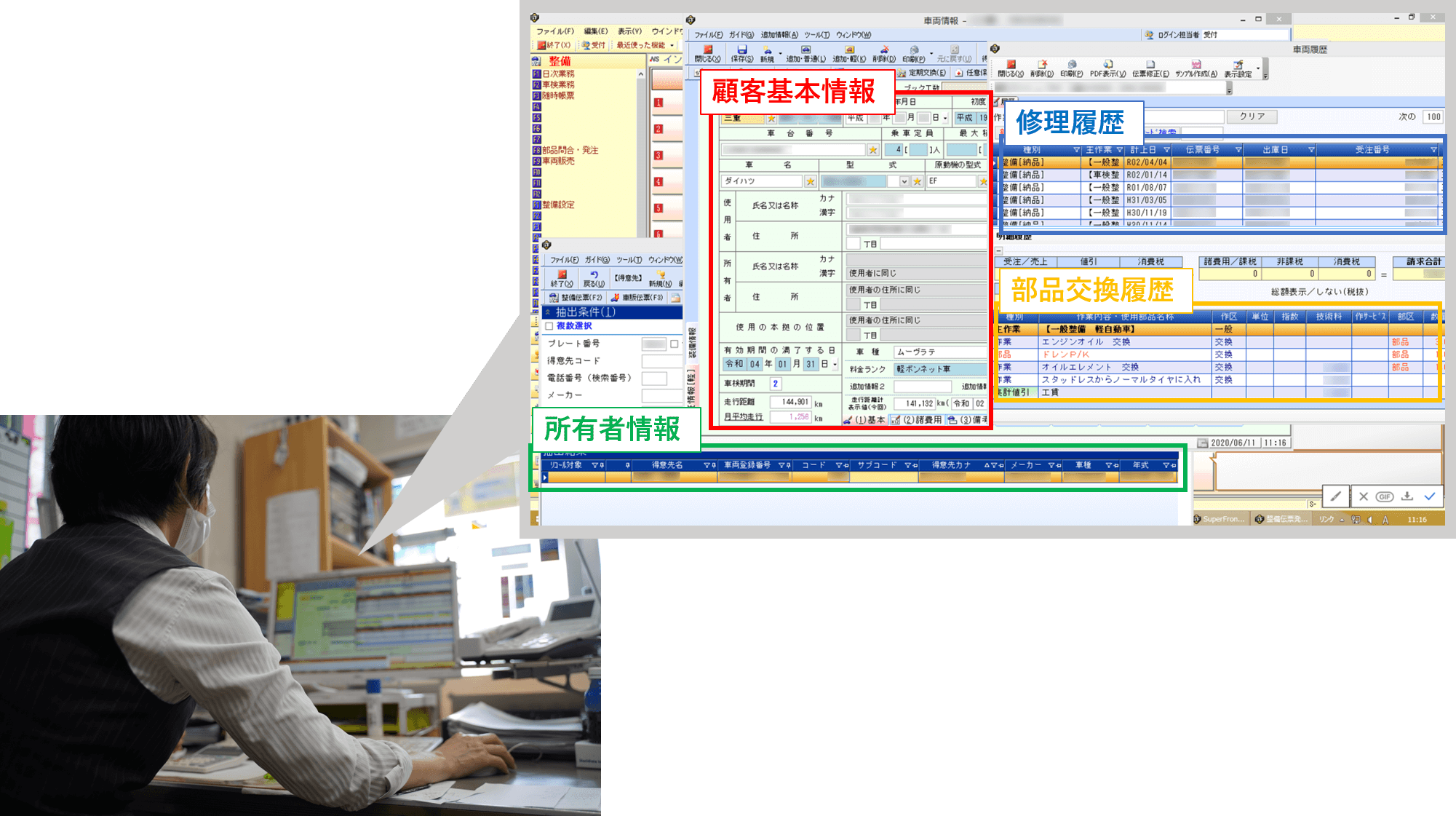1456x816 pixels.
Task: Open the 印刷(P) dropdown arrow in 車両情報
Action: (x=931, y=53)
